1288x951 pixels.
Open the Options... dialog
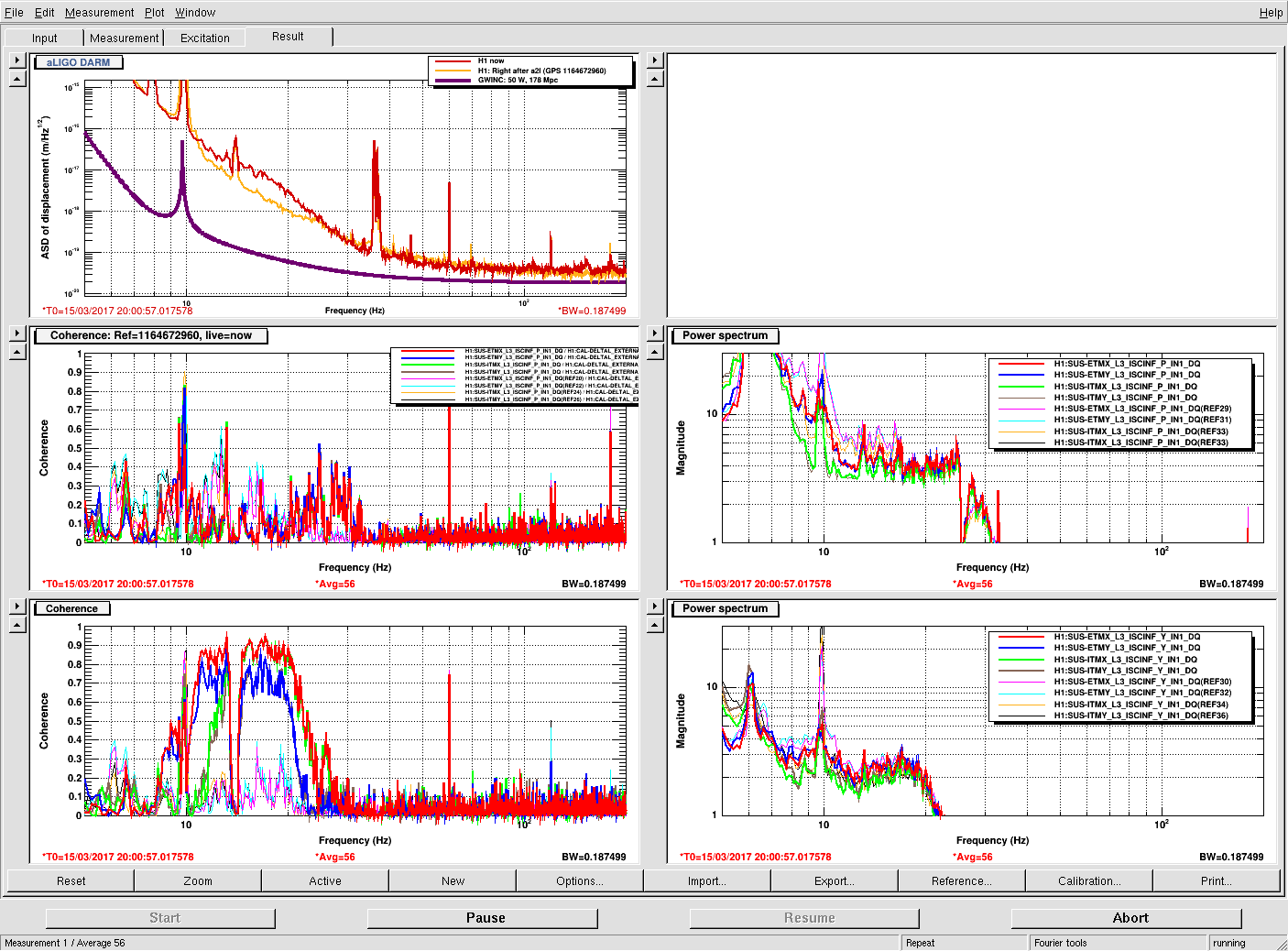(579, 881)
